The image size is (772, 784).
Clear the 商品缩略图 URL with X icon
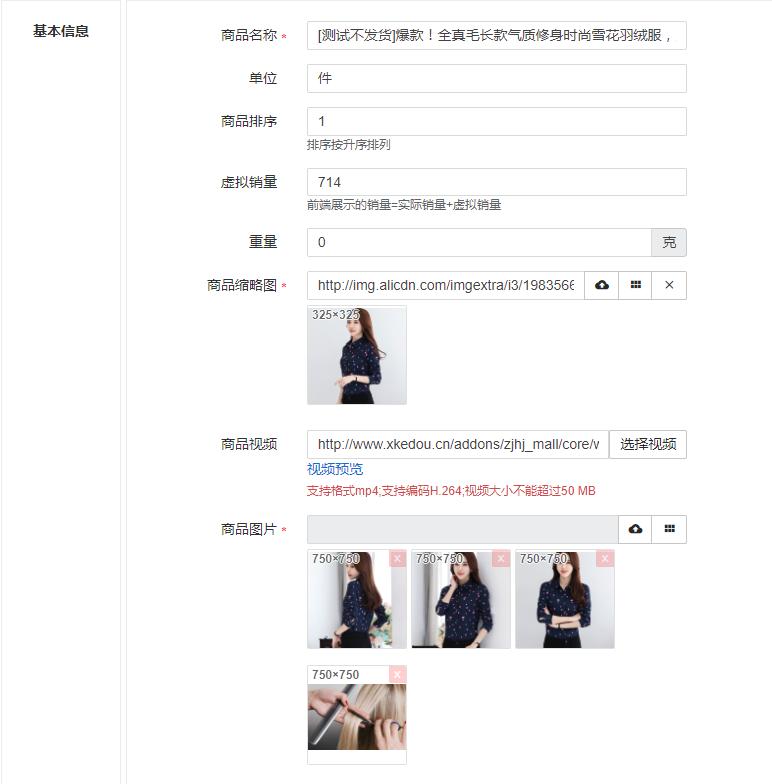(669, 286)
